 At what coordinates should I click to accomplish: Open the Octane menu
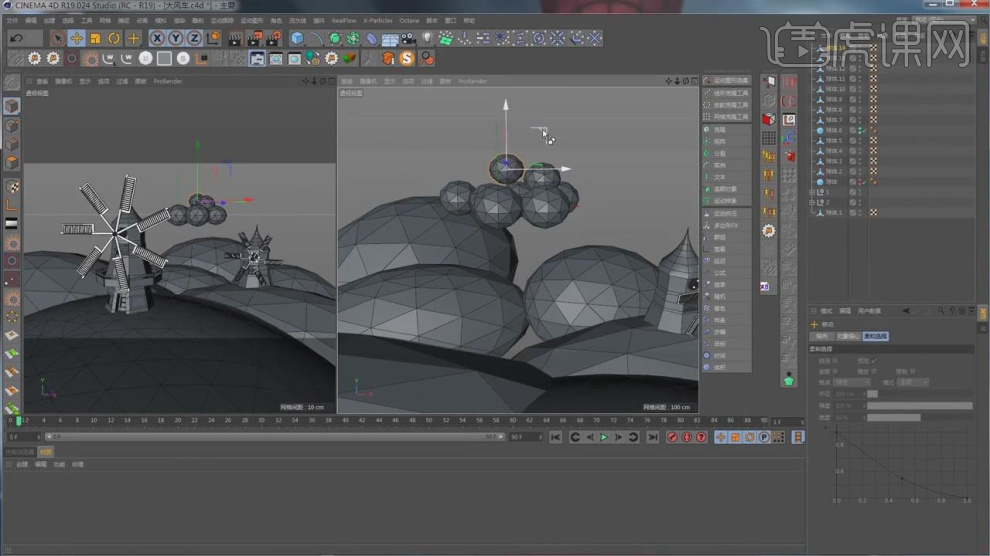(409, 20)
